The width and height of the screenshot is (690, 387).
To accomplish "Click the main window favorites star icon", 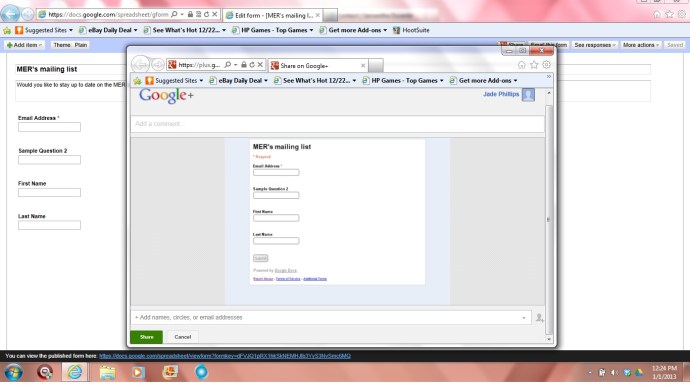I will click(x=669, y=15).
